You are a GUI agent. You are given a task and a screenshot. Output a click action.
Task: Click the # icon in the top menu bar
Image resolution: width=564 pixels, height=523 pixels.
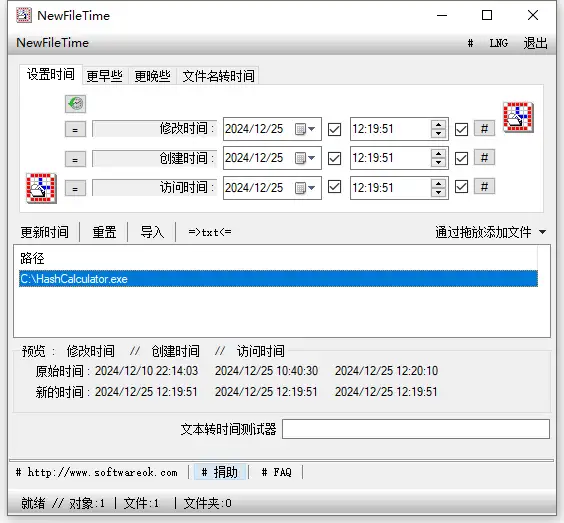click(470, 43)
